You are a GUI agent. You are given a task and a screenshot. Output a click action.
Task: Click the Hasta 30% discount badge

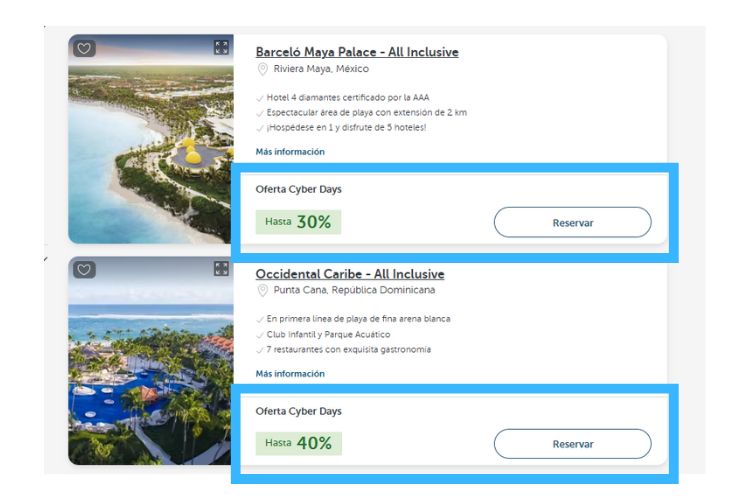tap(298, 222)
